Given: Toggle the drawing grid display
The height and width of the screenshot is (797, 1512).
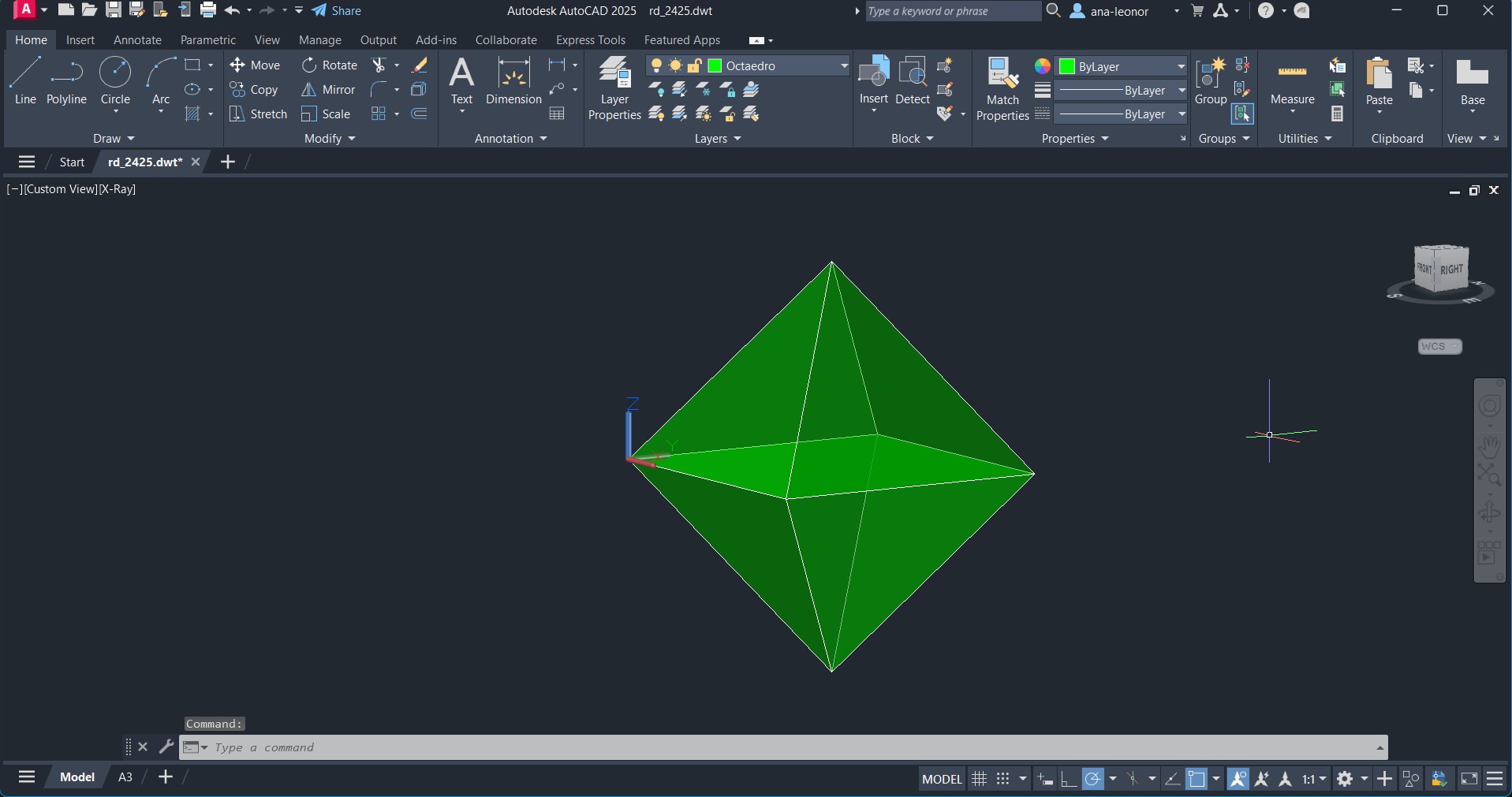Looking at the screenshot, I should click(979, 779).
